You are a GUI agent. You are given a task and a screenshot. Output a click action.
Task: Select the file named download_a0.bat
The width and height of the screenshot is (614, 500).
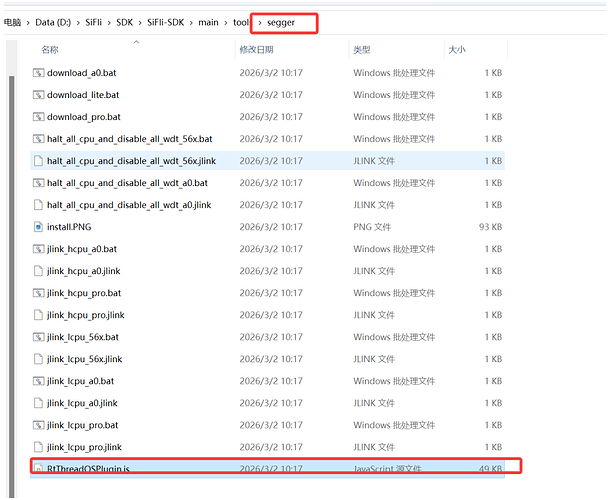point(81,73)
